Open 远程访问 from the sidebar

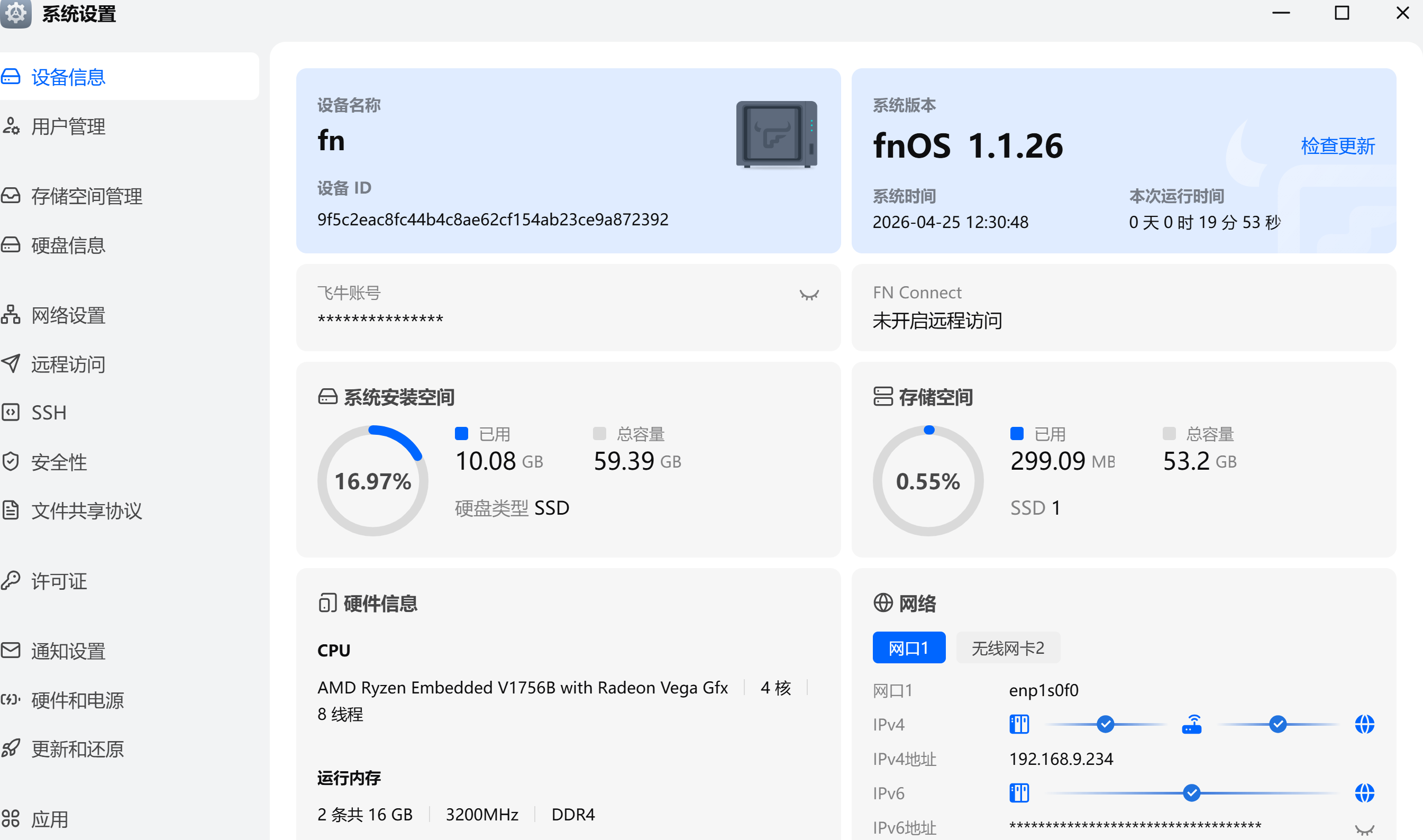tap(67, 364)
